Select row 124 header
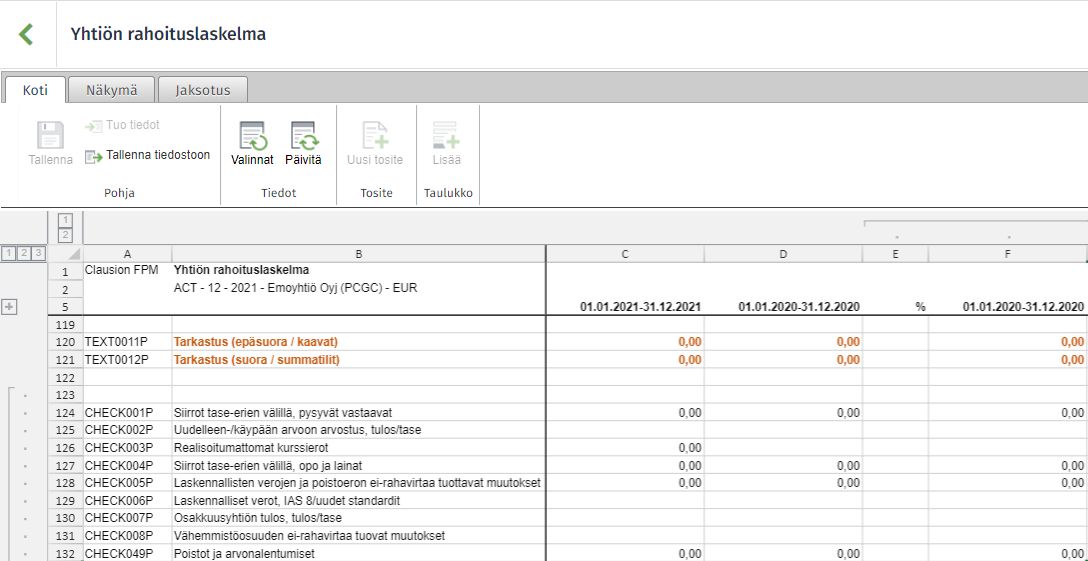 65,412
